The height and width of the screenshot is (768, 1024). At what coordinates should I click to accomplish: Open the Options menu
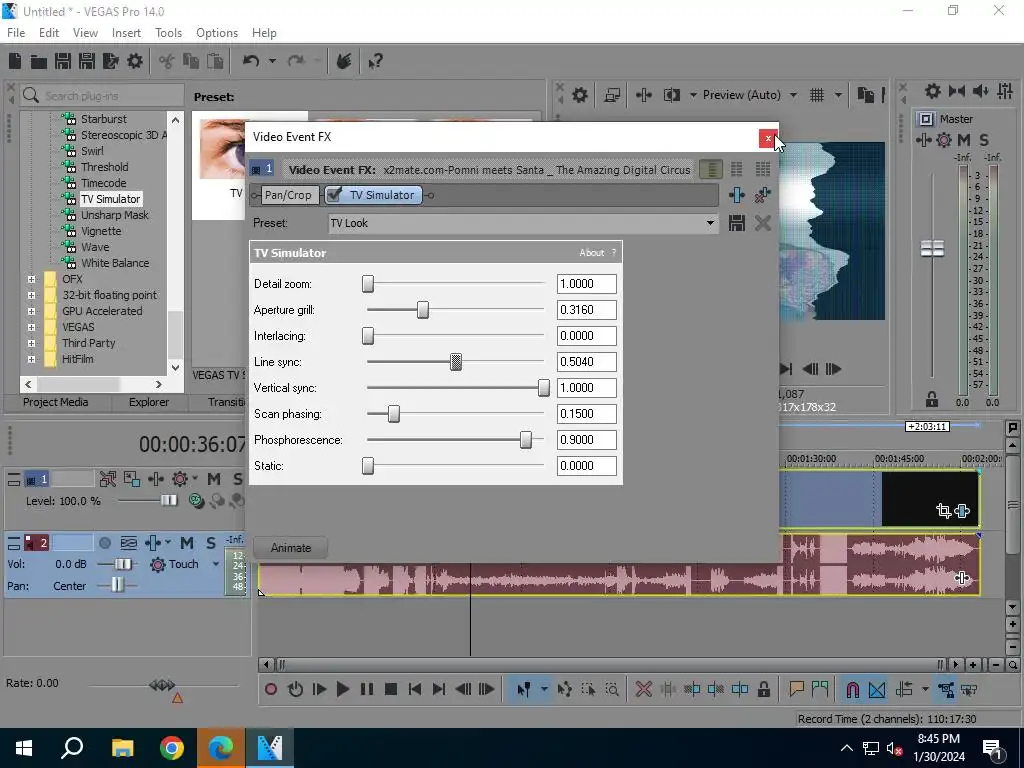[x=217, y=33]
